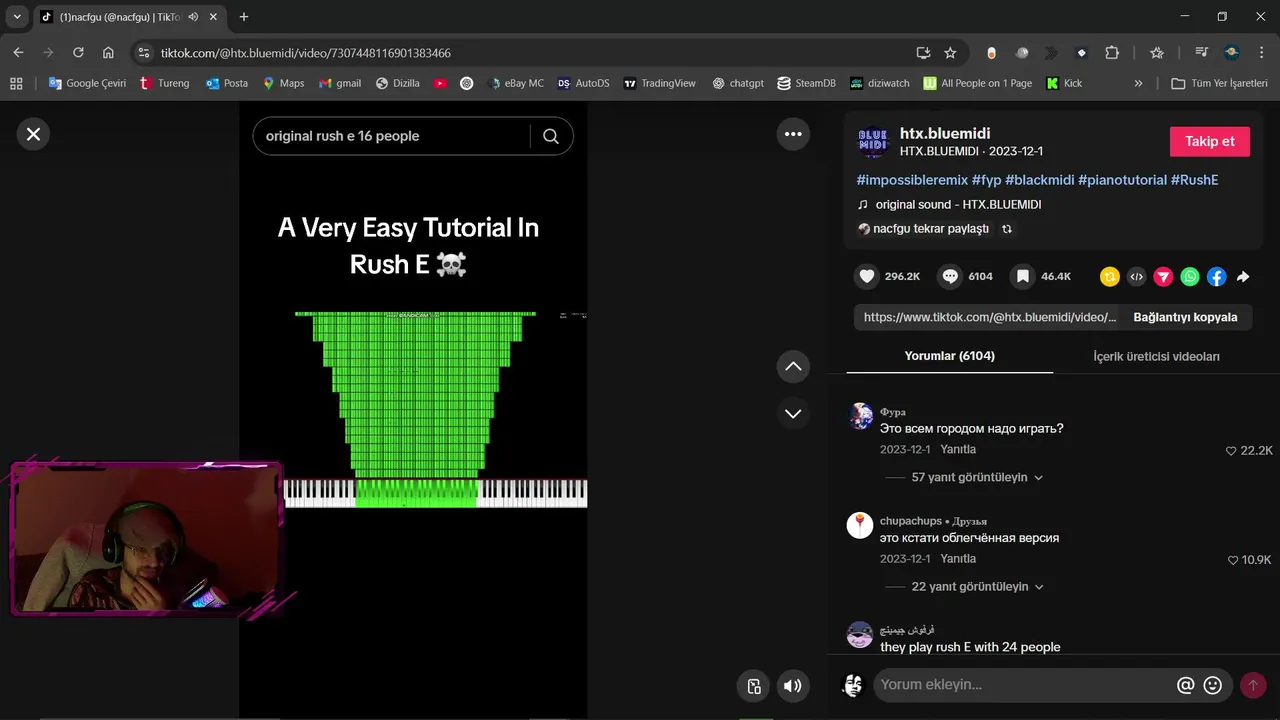Click the search field 'original rush e 16 people'
1280x720 pixels.
[x=392, y=136]
